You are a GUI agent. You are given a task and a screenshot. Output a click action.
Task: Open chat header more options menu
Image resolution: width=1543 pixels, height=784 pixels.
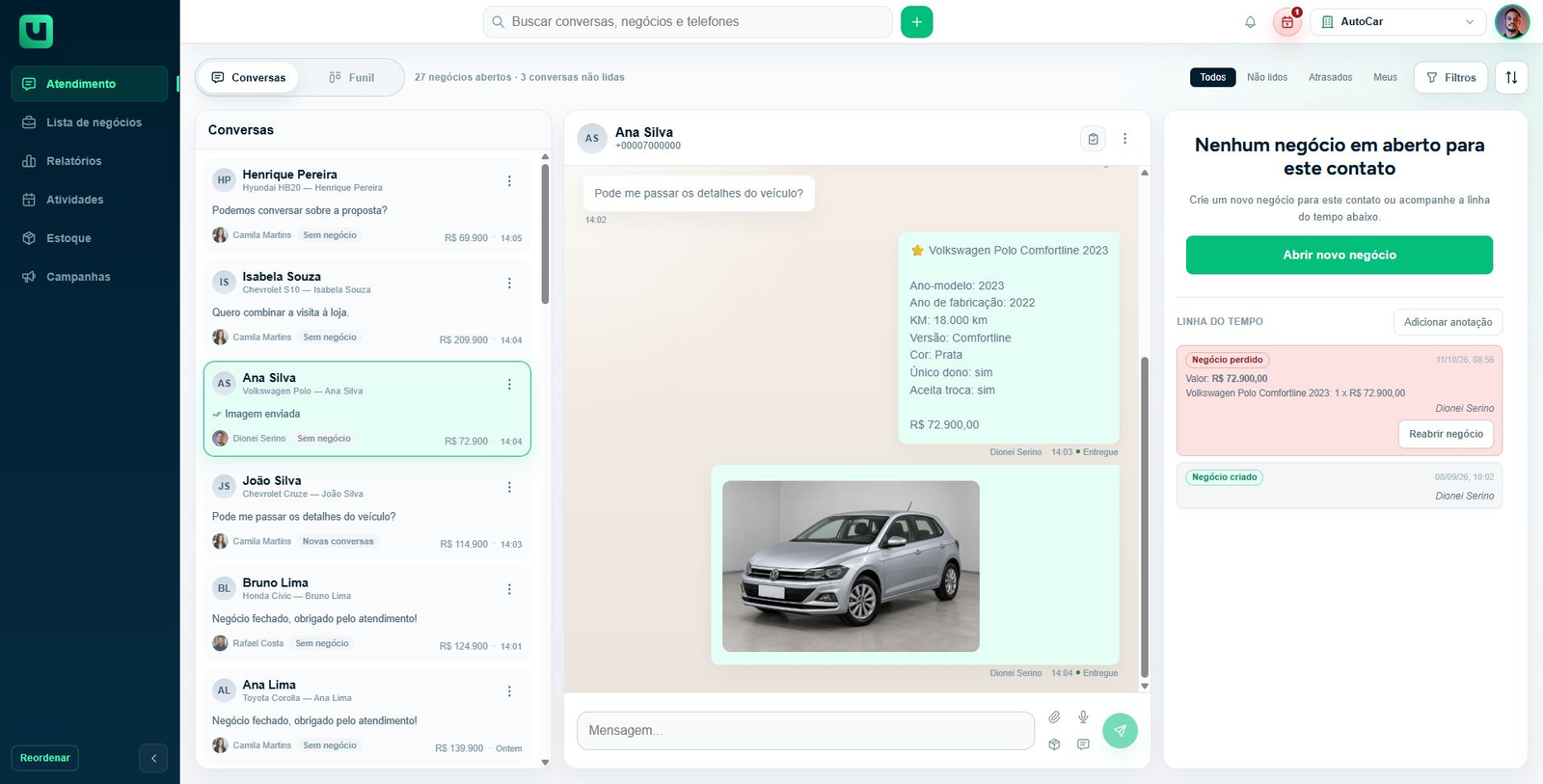[x=1124, y=139]
